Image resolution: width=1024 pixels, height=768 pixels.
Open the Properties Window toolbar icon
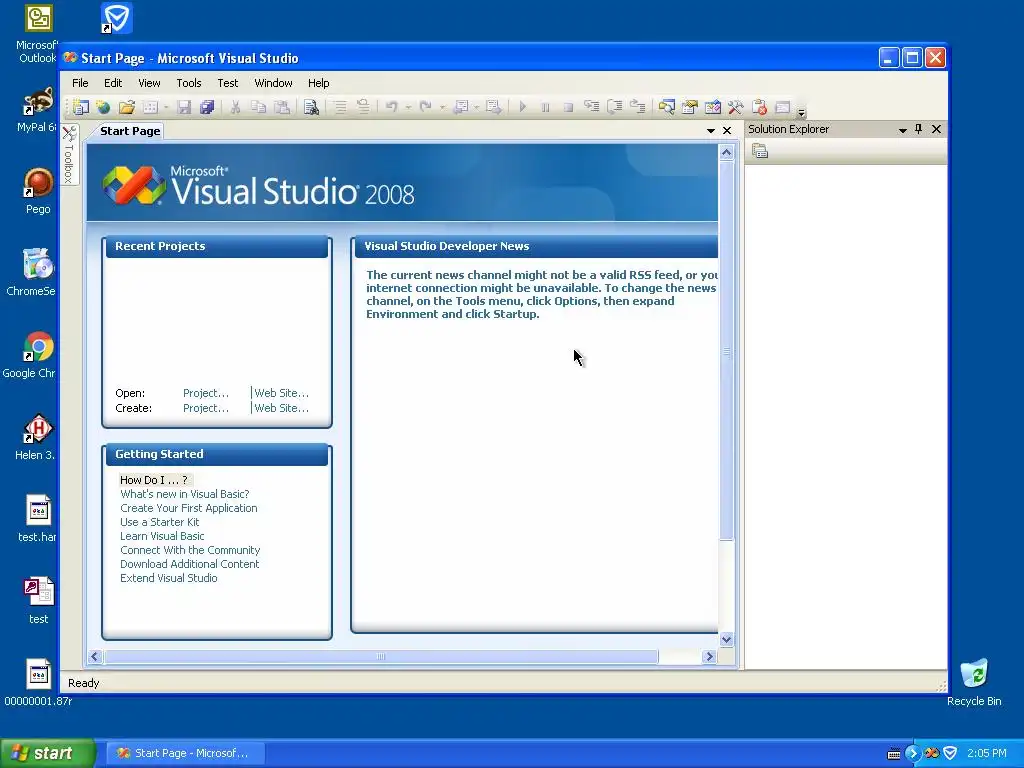690,107
